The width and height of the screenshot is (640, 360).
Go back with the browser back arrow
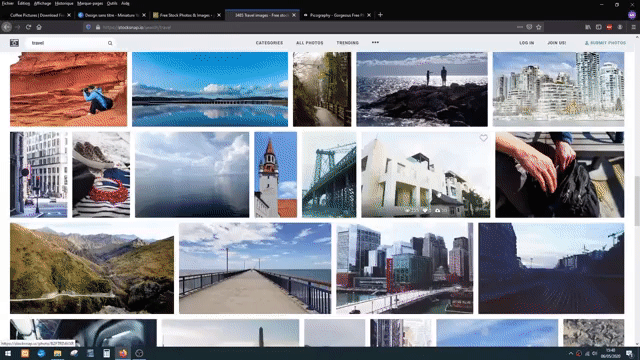(7, 27)
